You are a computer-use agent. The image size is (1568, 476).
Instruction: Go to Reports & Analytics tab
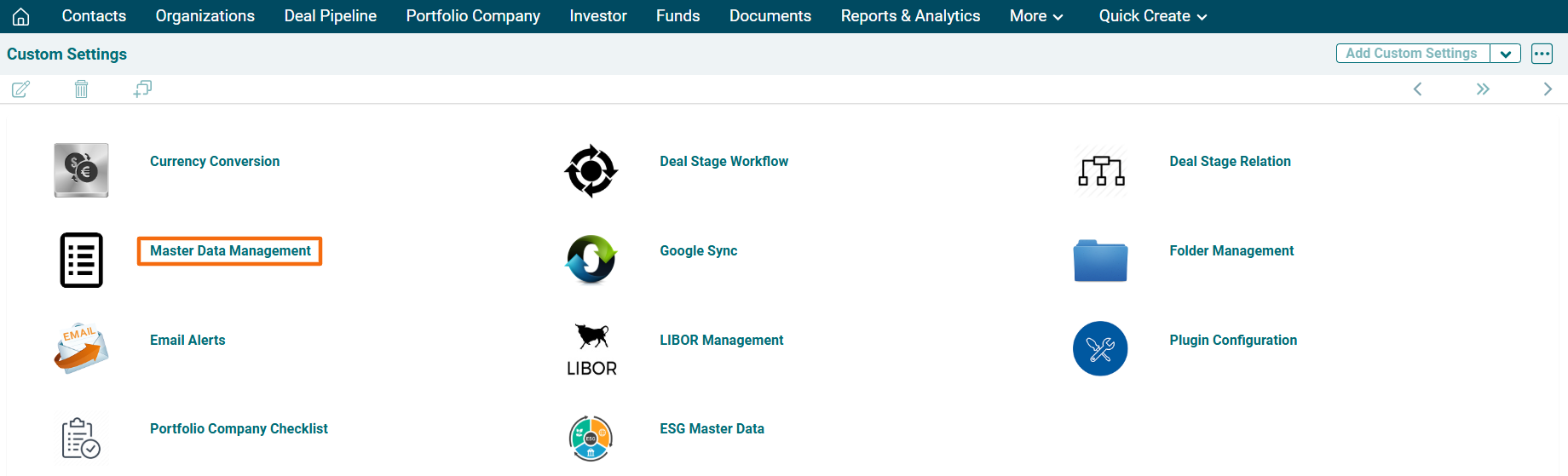(910, 16)
